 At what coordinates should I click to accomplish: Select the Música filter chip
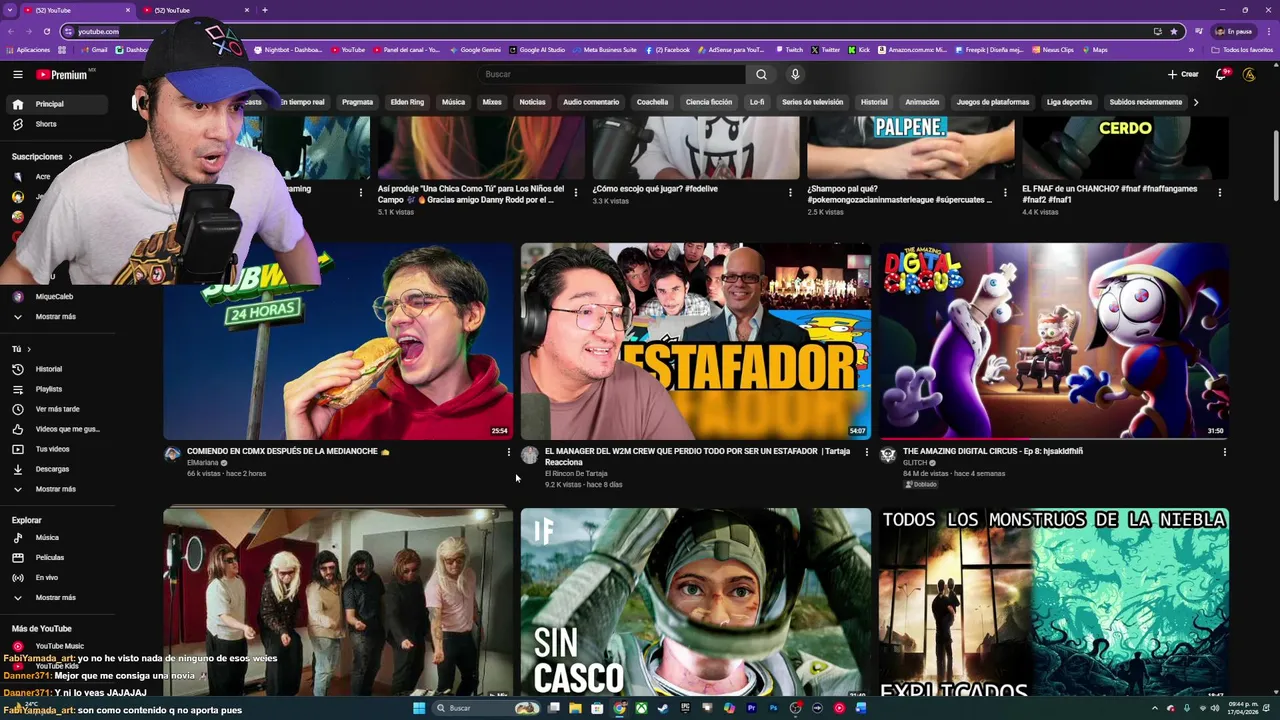coord(454,102)
